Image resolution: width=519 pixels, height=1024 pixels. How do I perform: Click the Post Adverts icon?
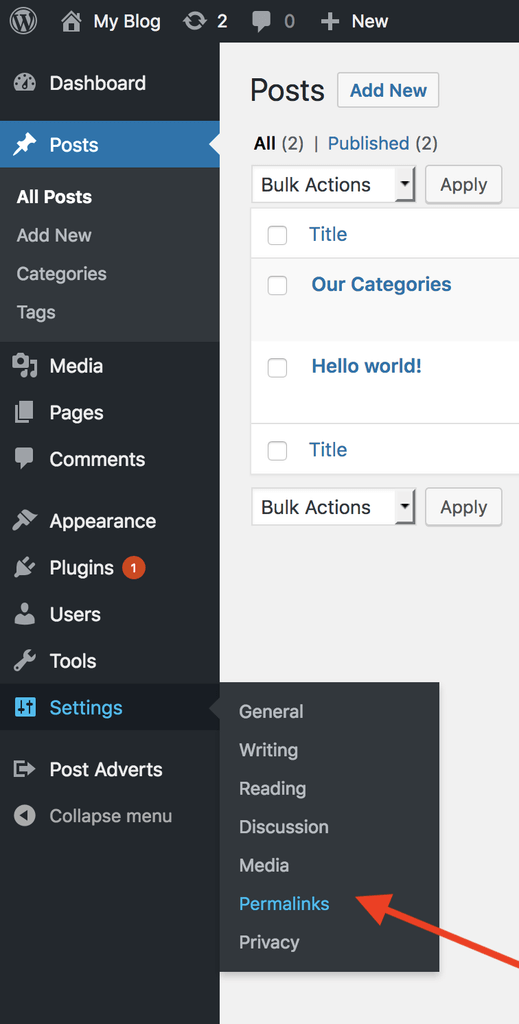[25, 769]
